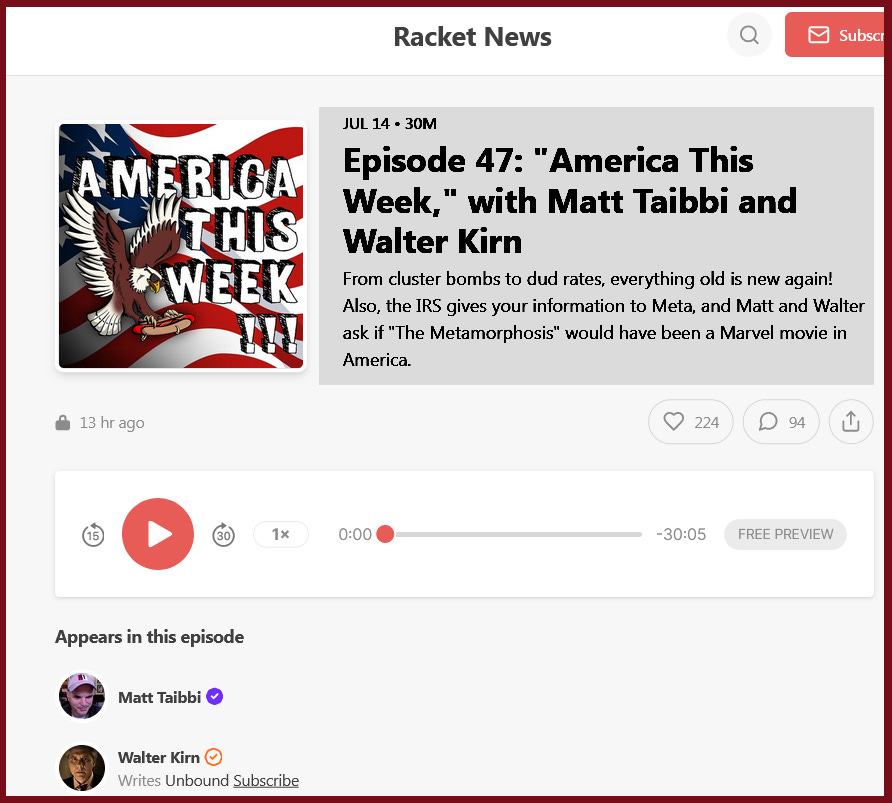Viewport: 892px width, 803px height.
Task: Rewind audio 15 seconds
Action: click(93, 535)
